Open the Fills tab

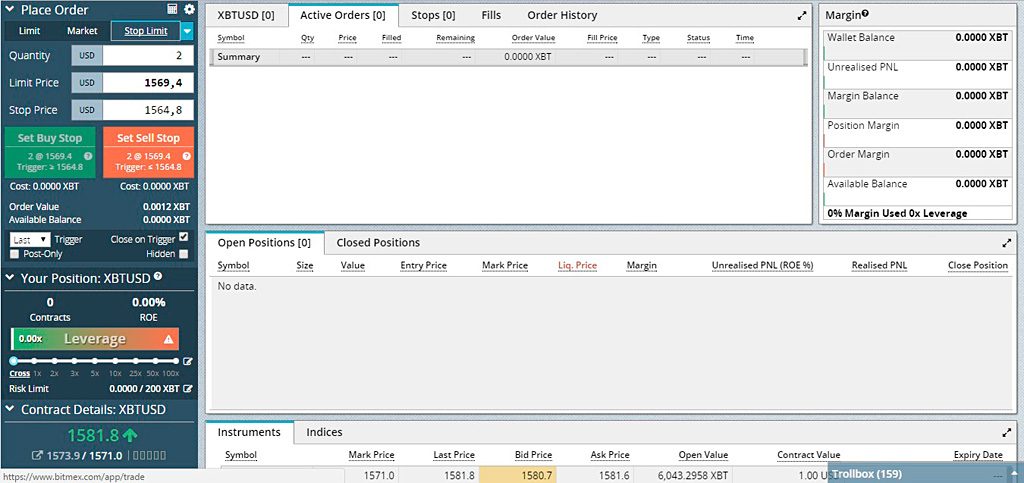[x=491, y=15]
